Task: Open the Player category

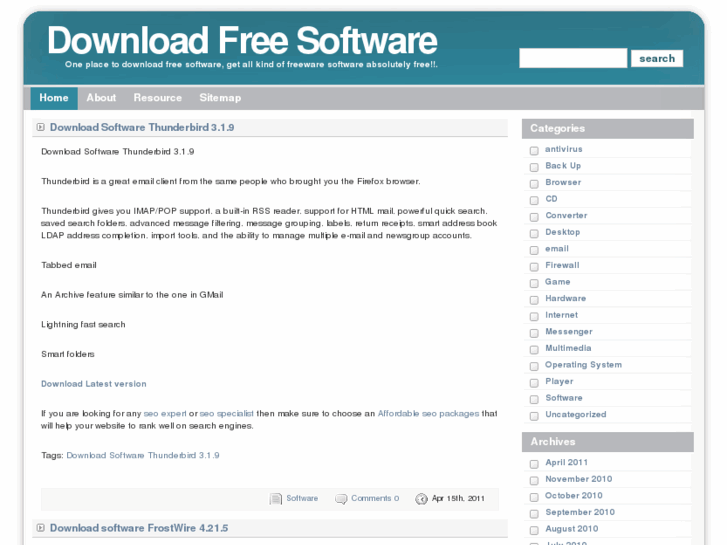Action: coord(559,381)
